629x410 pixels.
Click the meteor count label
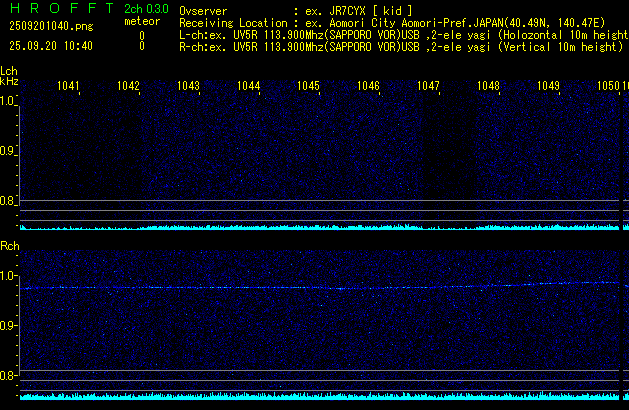141,21
